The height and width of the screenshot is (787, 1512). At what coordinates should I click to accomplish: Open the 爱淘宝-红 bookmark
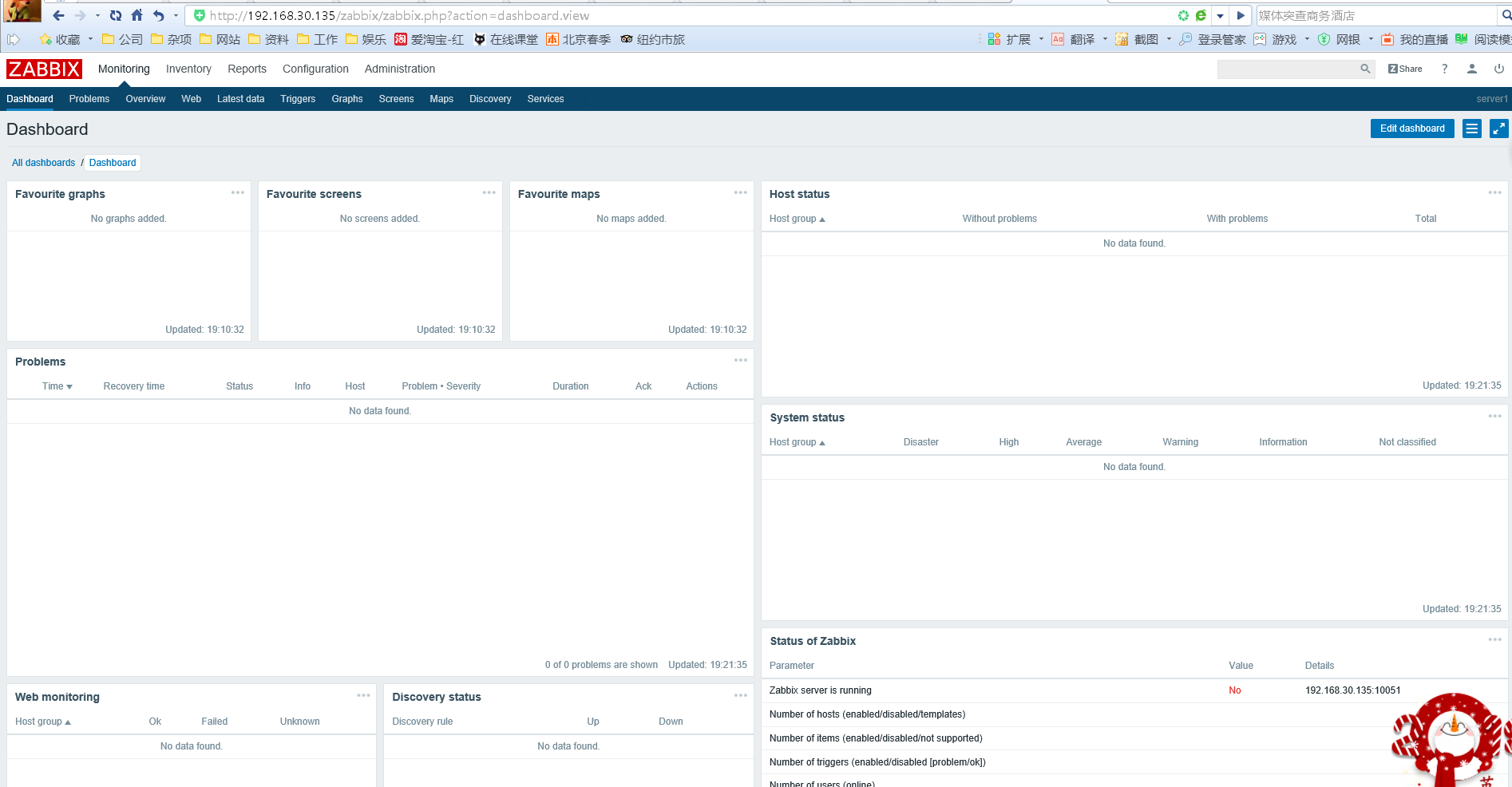pyautogui.click(x=429, y=39)
